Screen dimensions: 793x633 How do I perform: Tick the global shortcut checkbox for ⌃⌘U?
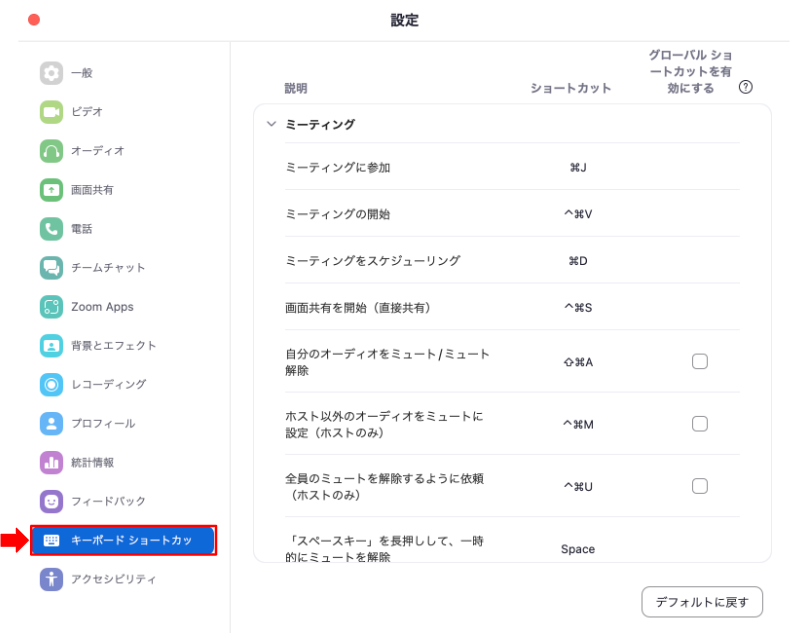point(699,486)
